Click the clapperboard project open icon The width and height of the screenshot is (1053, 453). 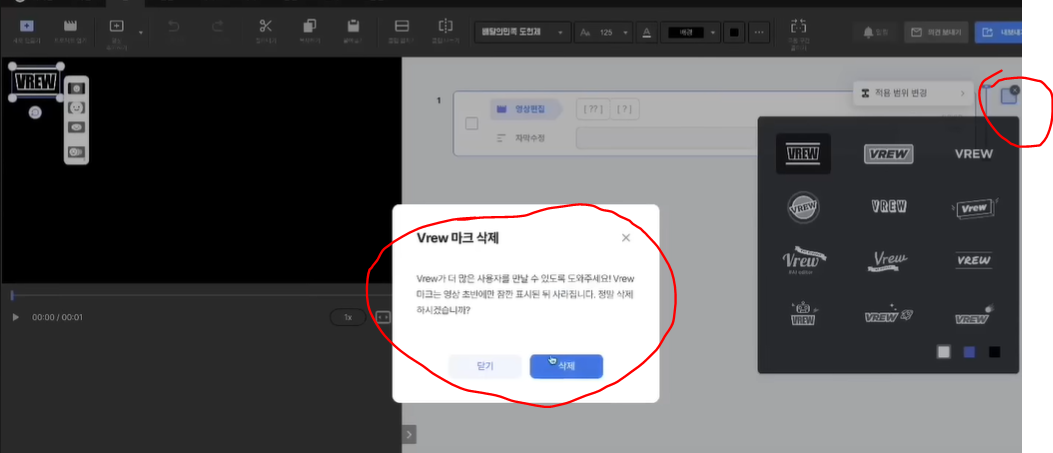[70, 26]
